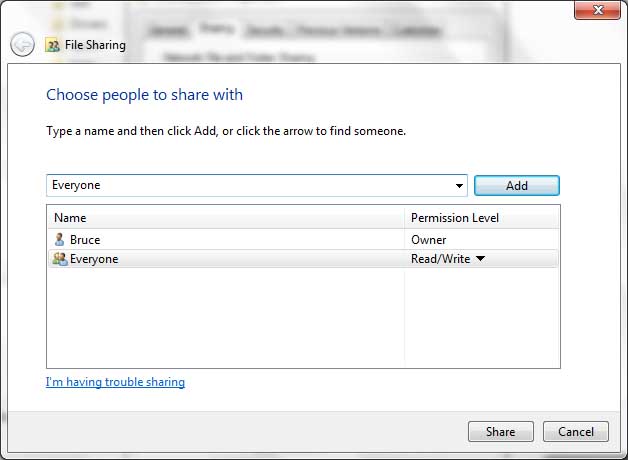Screen dimensions: 628x460
Task: Click the "Choose people to share with" heading
Action: pos(144,95)
